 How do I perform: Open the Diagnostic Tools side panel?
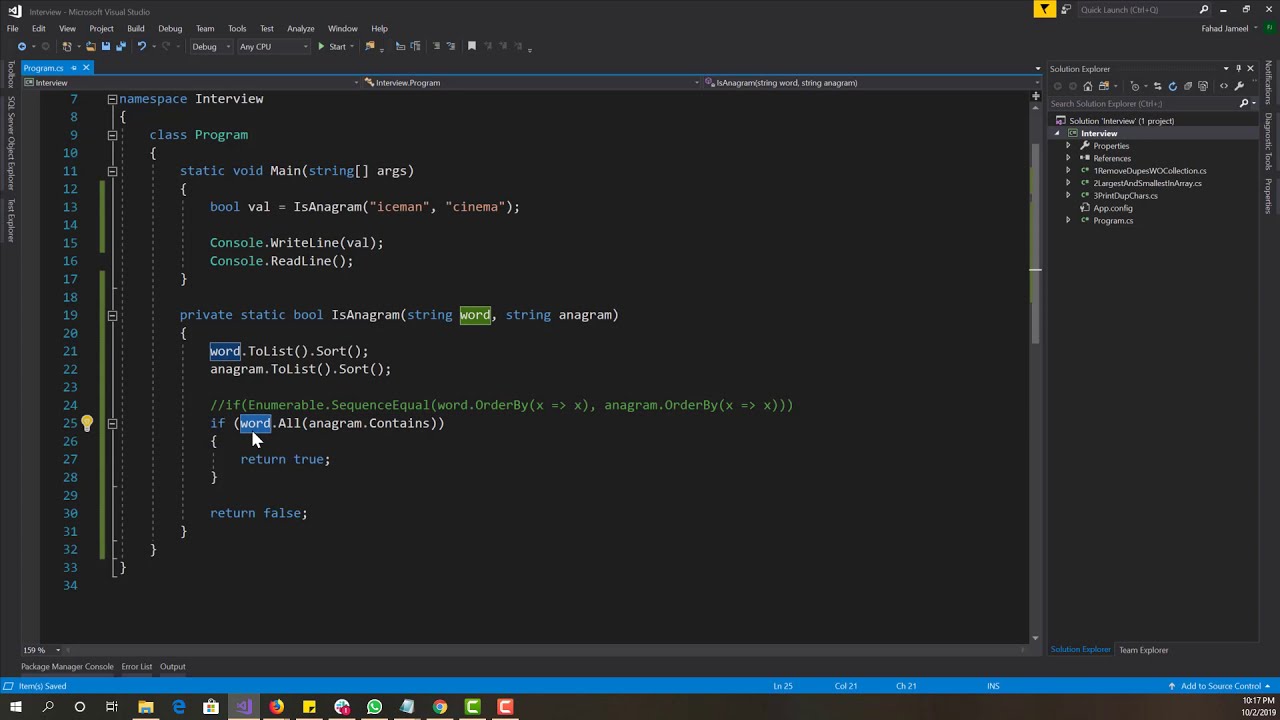[1268, 141]
